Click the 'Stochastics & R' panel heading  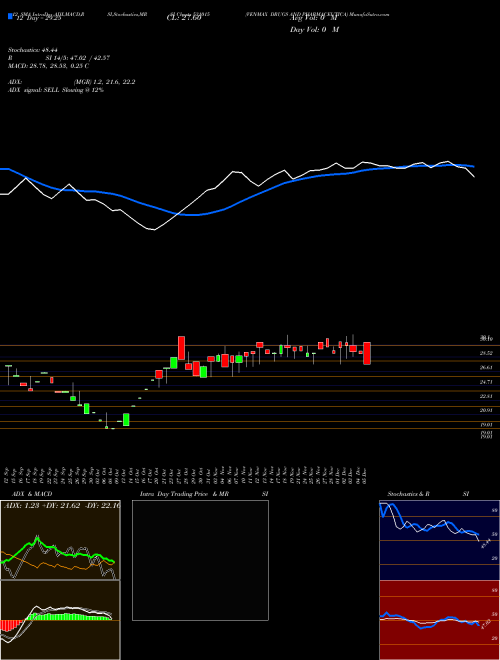409,494
